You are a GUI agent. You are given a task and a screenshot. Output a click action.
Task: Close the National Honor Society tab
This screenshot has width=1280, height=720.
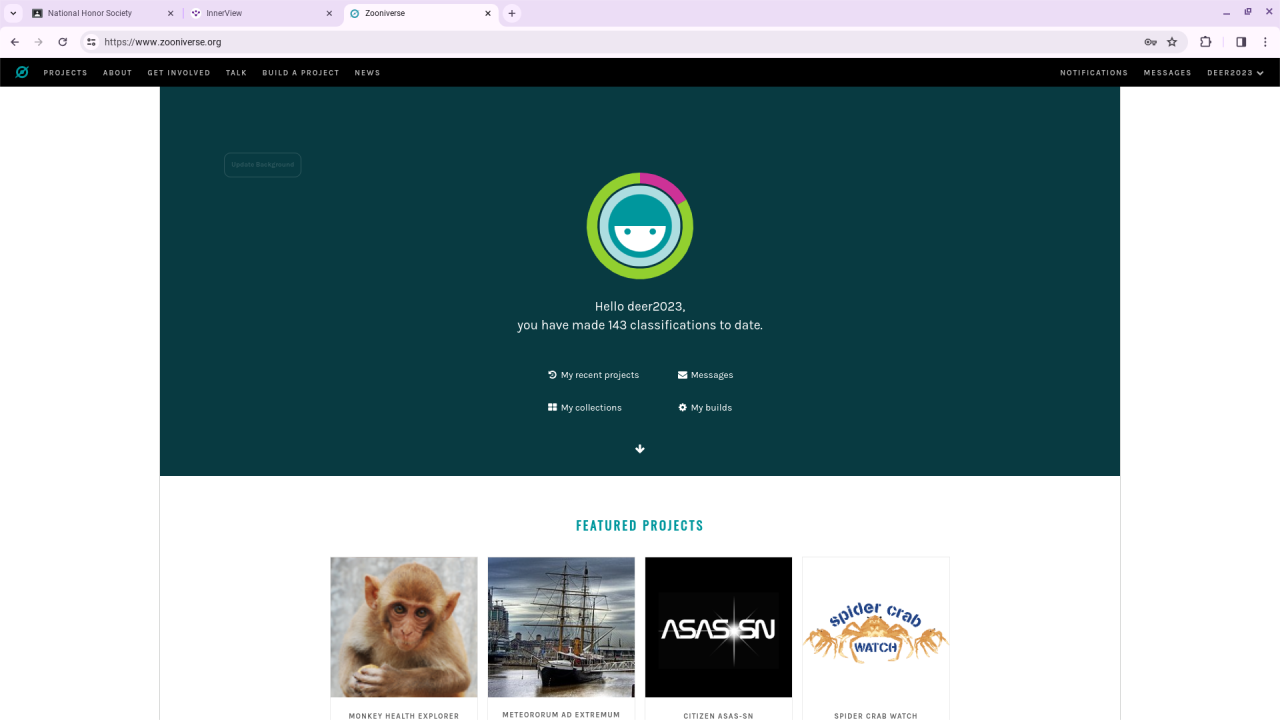170,14
